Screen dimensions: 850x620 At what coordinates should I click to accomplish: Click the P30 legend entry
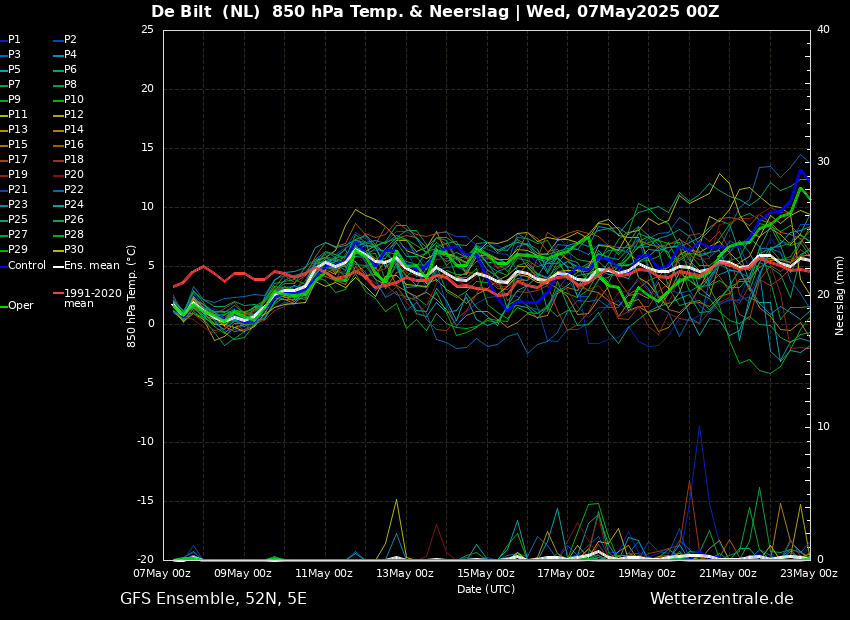pos(68,249)
